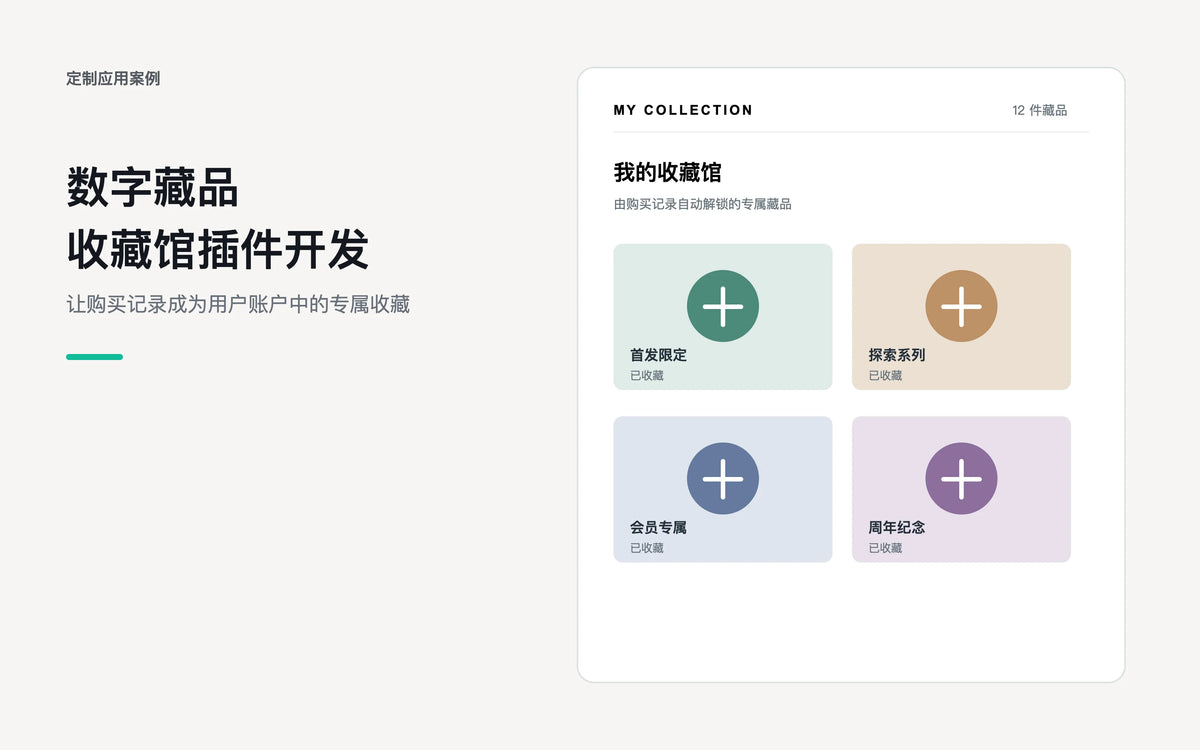
Task: Click the MY COLLECTION header text
Action: (x=683, y=110)
